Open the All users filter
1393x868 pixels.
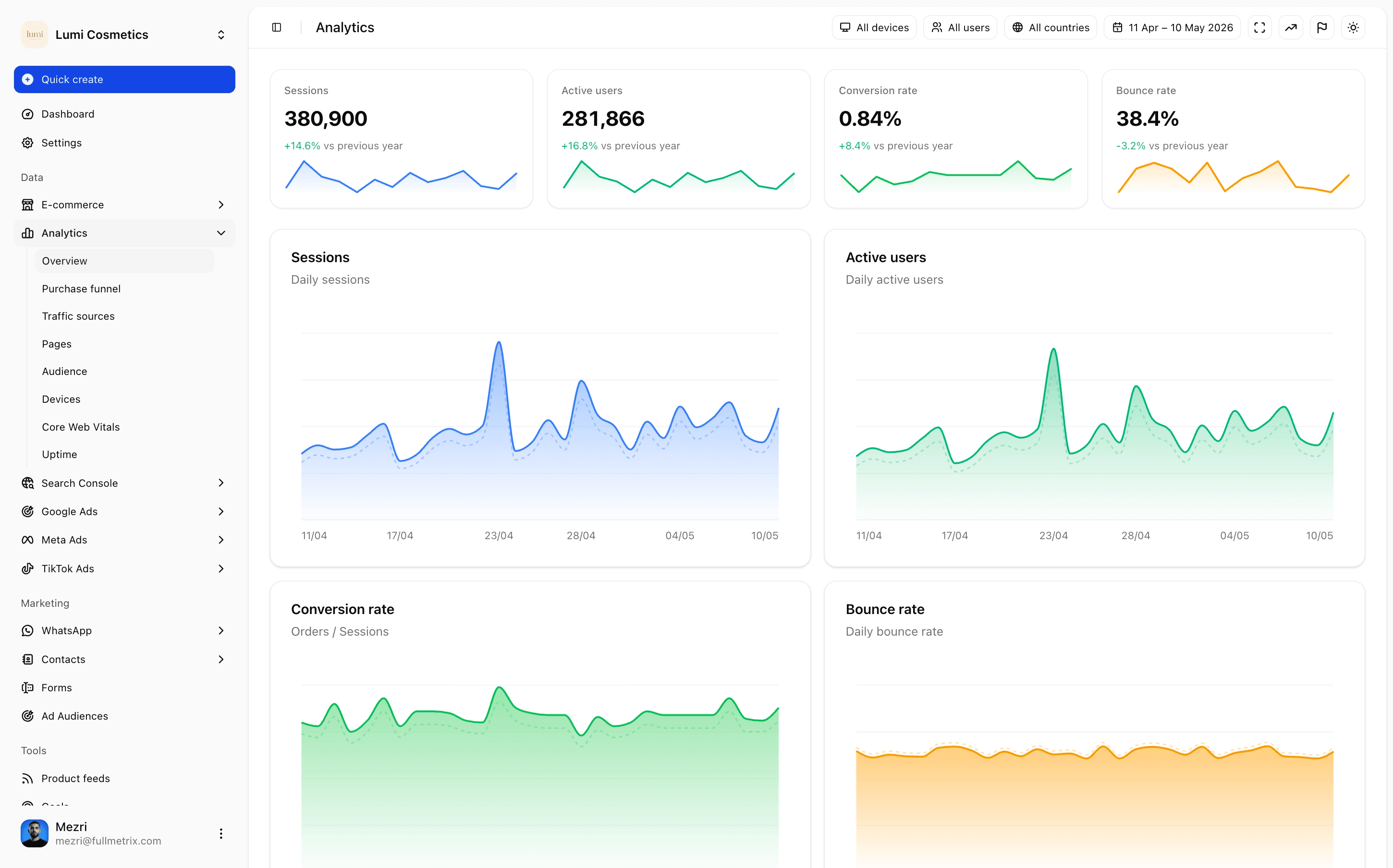click(960, 27)
